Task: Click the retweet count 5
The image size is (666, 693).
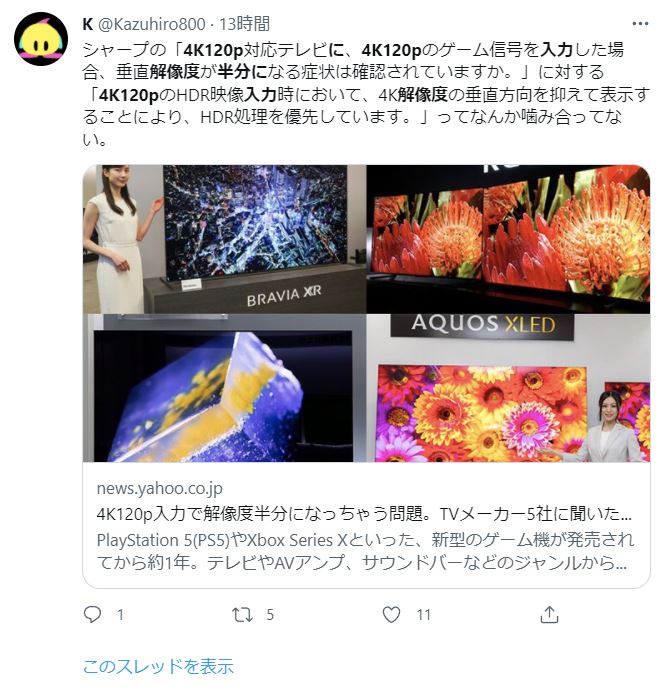Action: [270, 615]
